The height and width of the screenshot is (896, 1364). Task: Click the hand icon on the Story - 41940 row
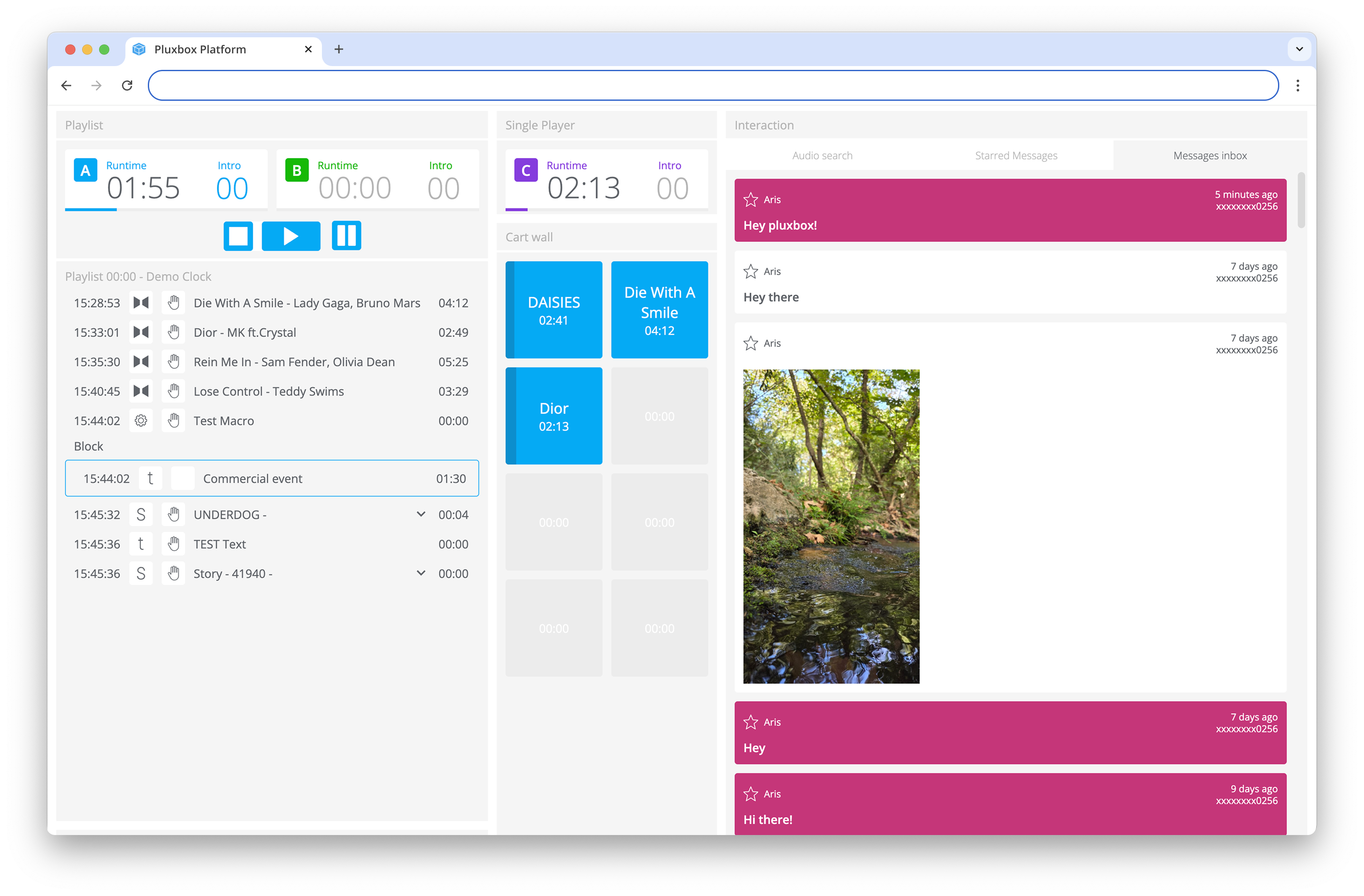[174, 573]
